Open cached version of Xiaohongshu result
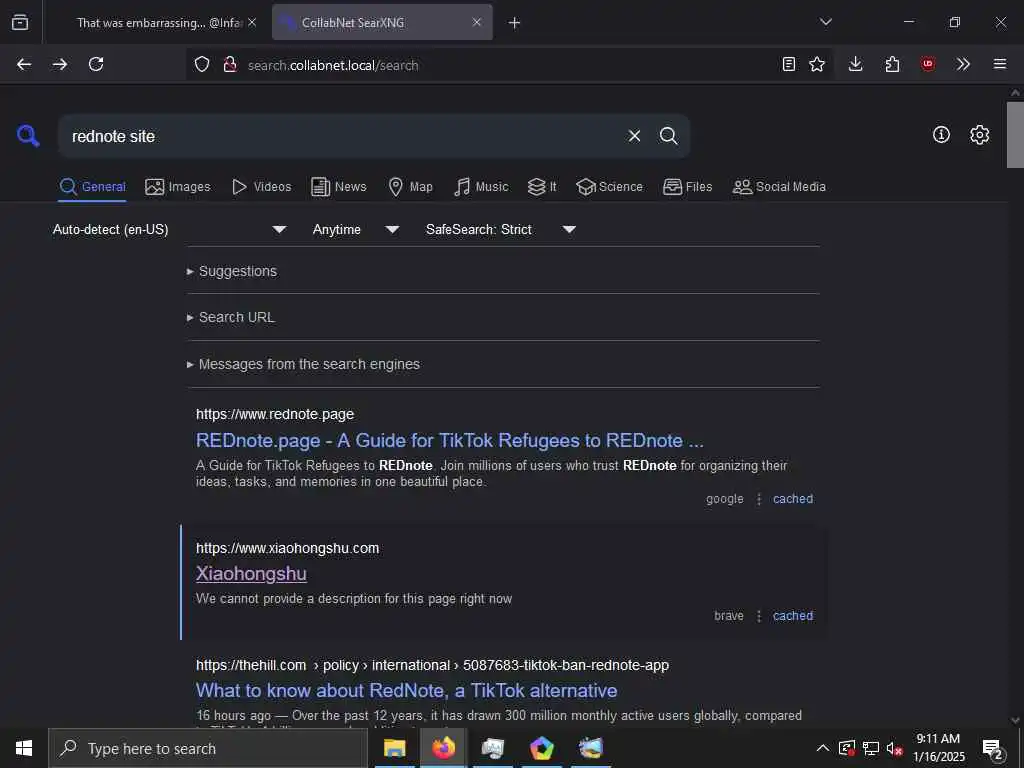Viewport: 1024px width, 768px height. click(793, 616)
